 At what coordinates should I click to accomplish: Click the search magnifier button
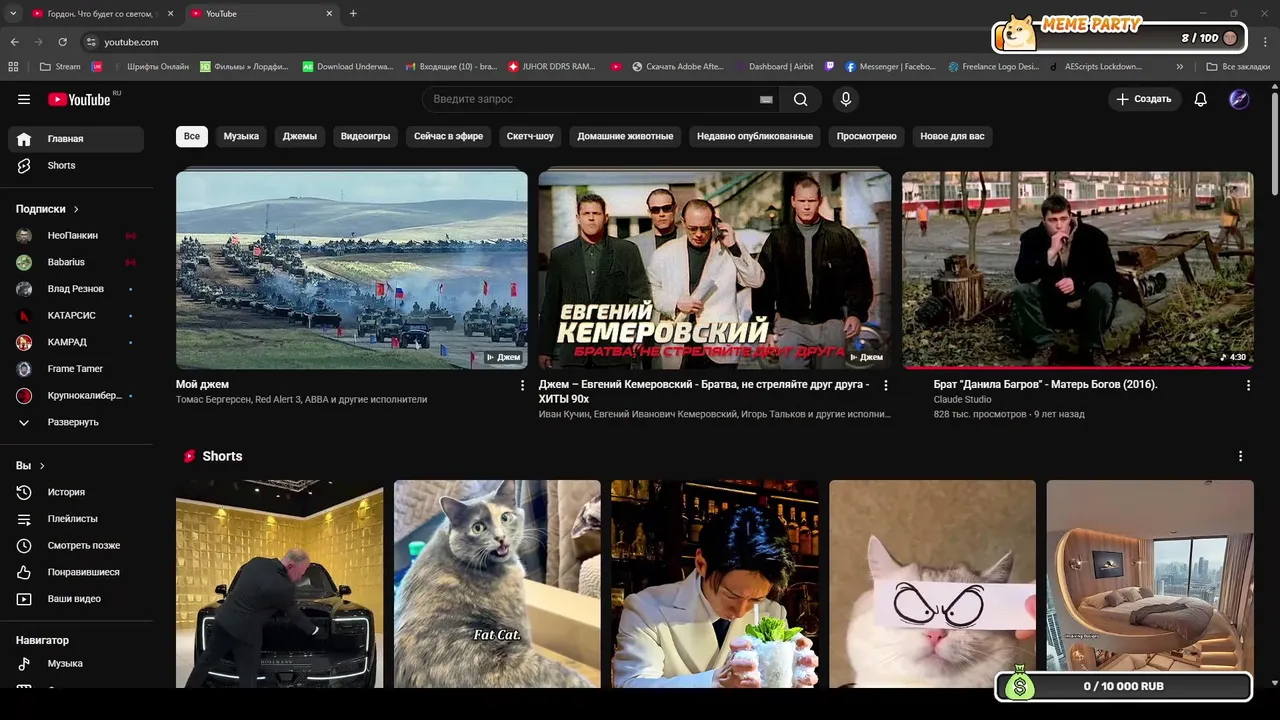(x=800, y=99)
